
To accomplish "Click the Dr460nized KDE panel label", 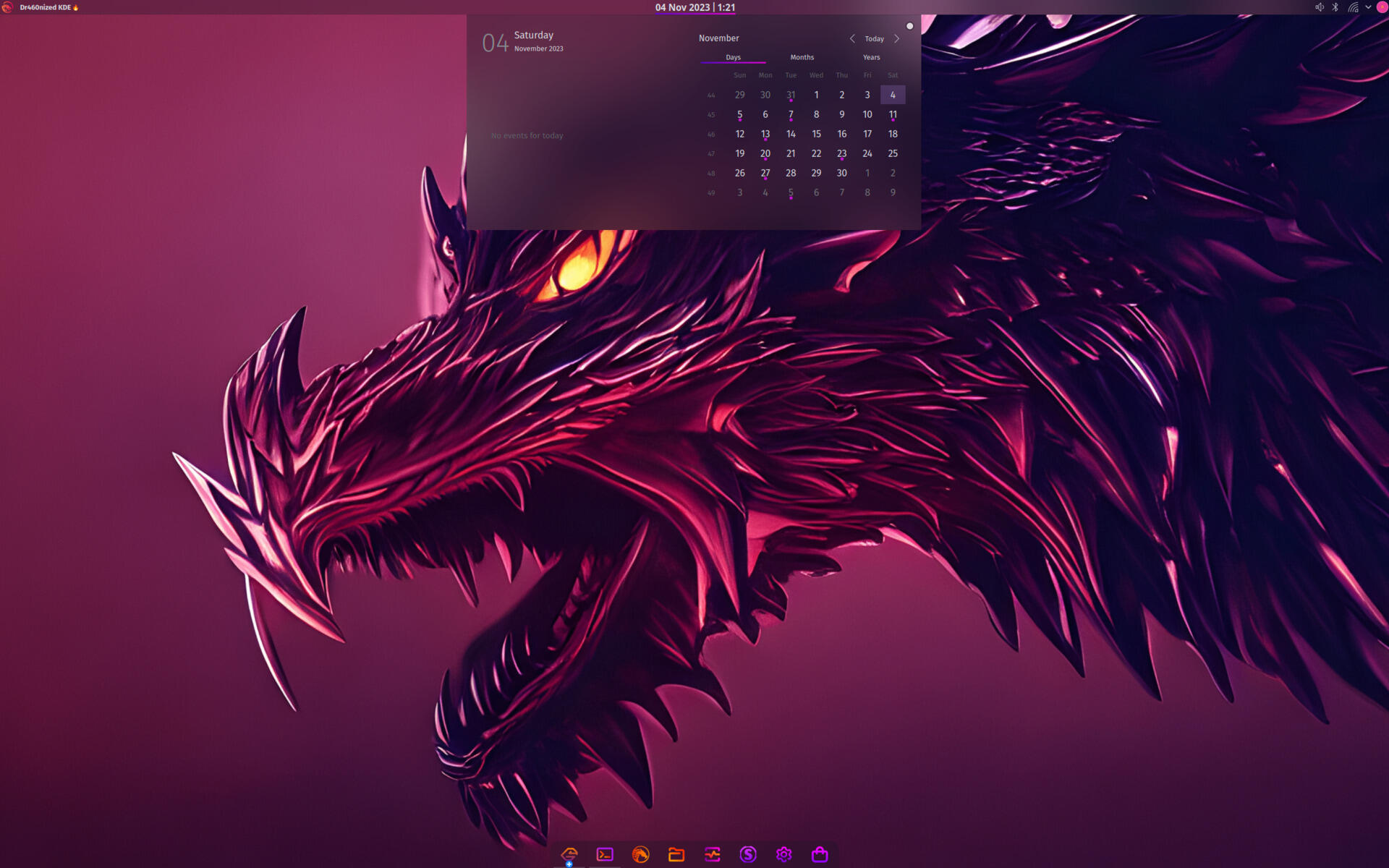I will (49, 7).
